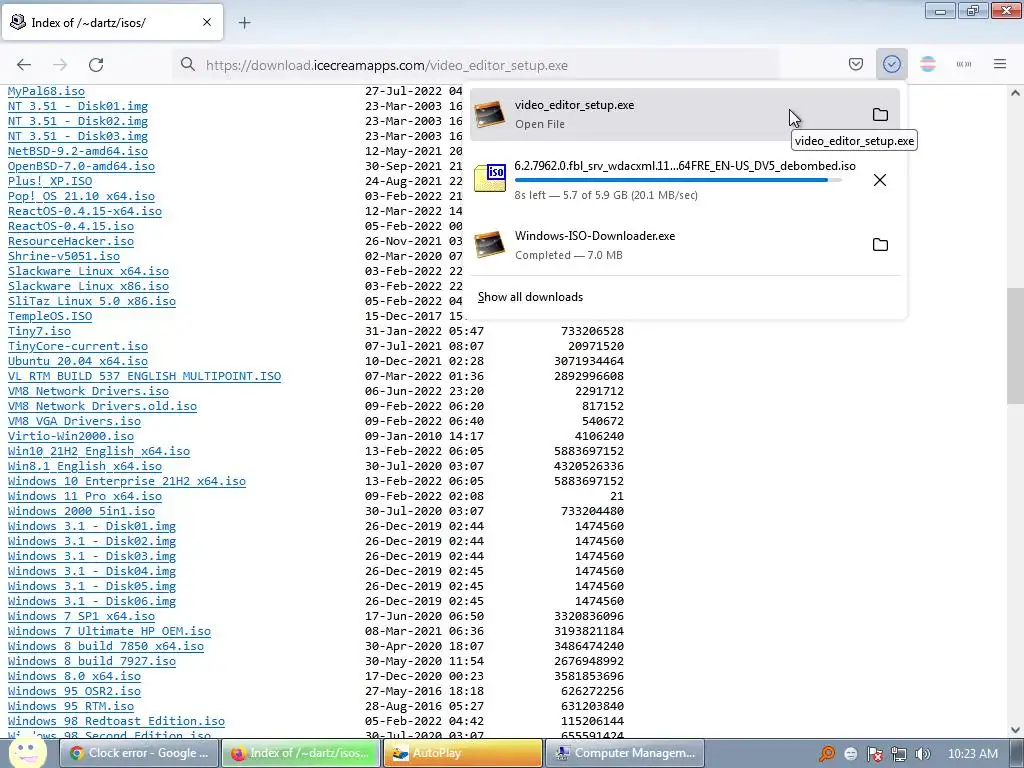Download Windows 11 Pro x64.iso
The height and width of the screenshot is (768, 1024).
pyautogui.click(x=85, y=497)
